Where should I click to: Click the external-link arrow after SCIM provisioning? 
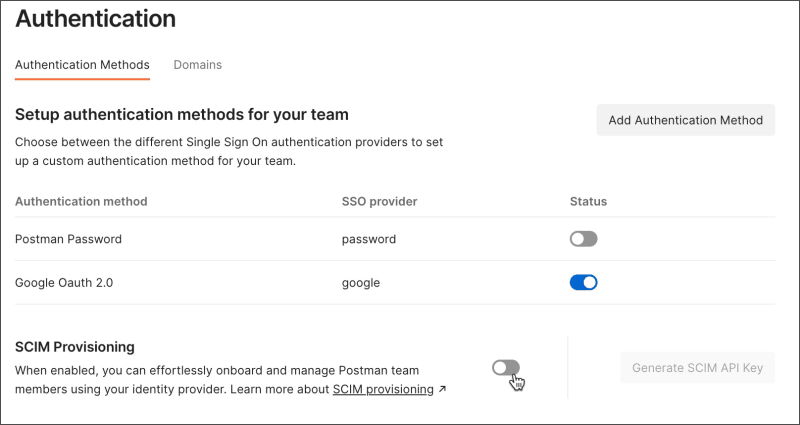(x=442, y=389)
